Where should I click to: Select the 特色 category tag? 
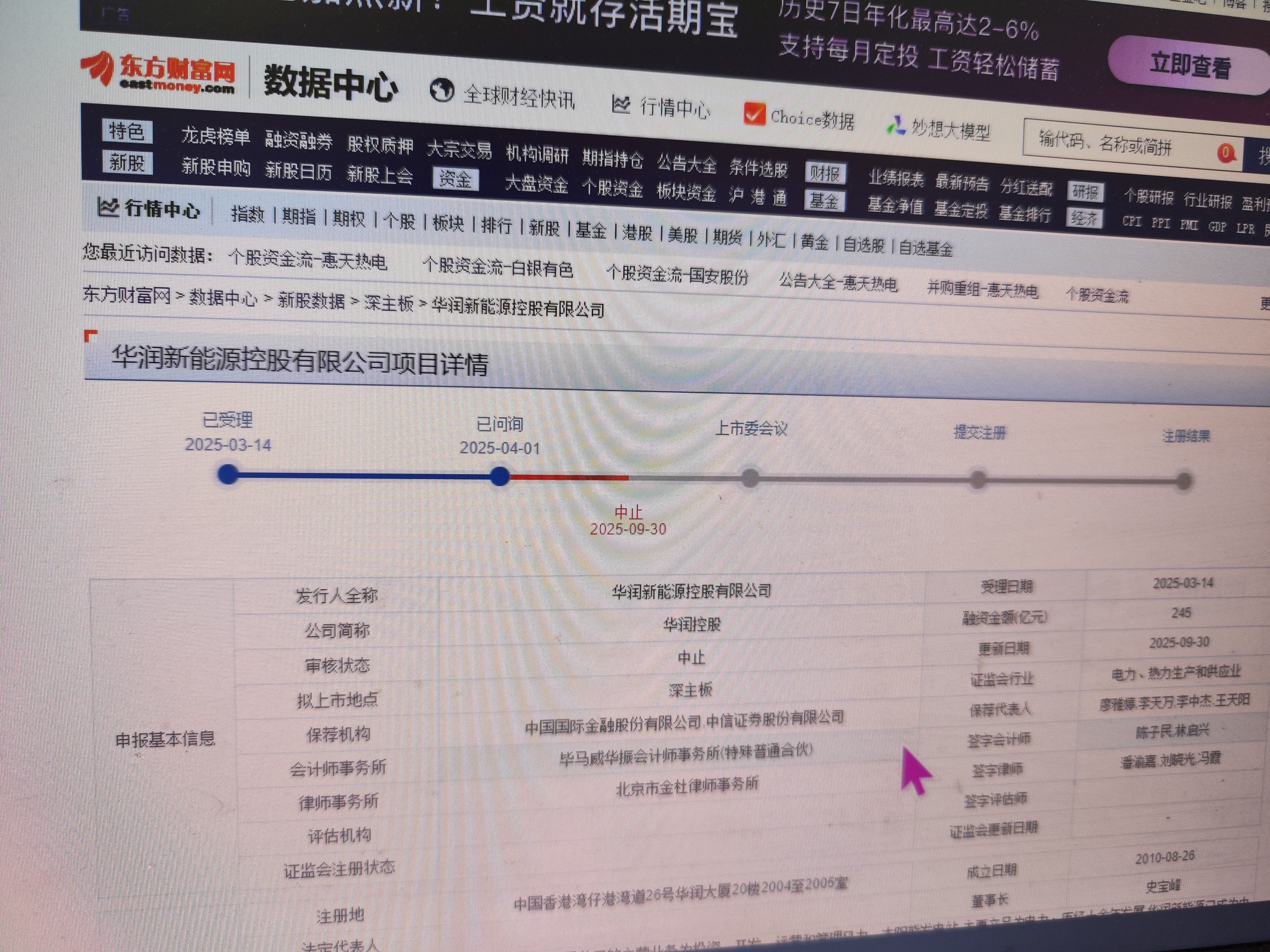pos(127,131)
